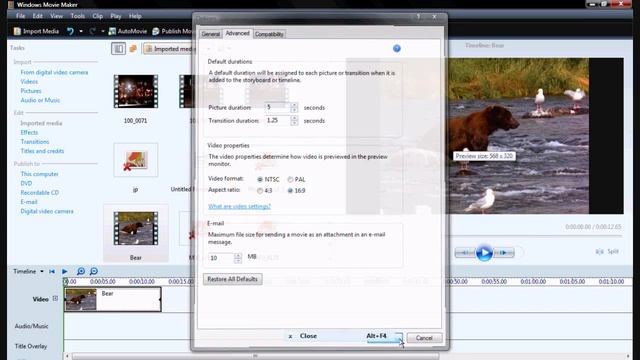This screenshot has height=360, width=640.
Task: Open Effects in the Tasks pane
Action: point(29,132)
